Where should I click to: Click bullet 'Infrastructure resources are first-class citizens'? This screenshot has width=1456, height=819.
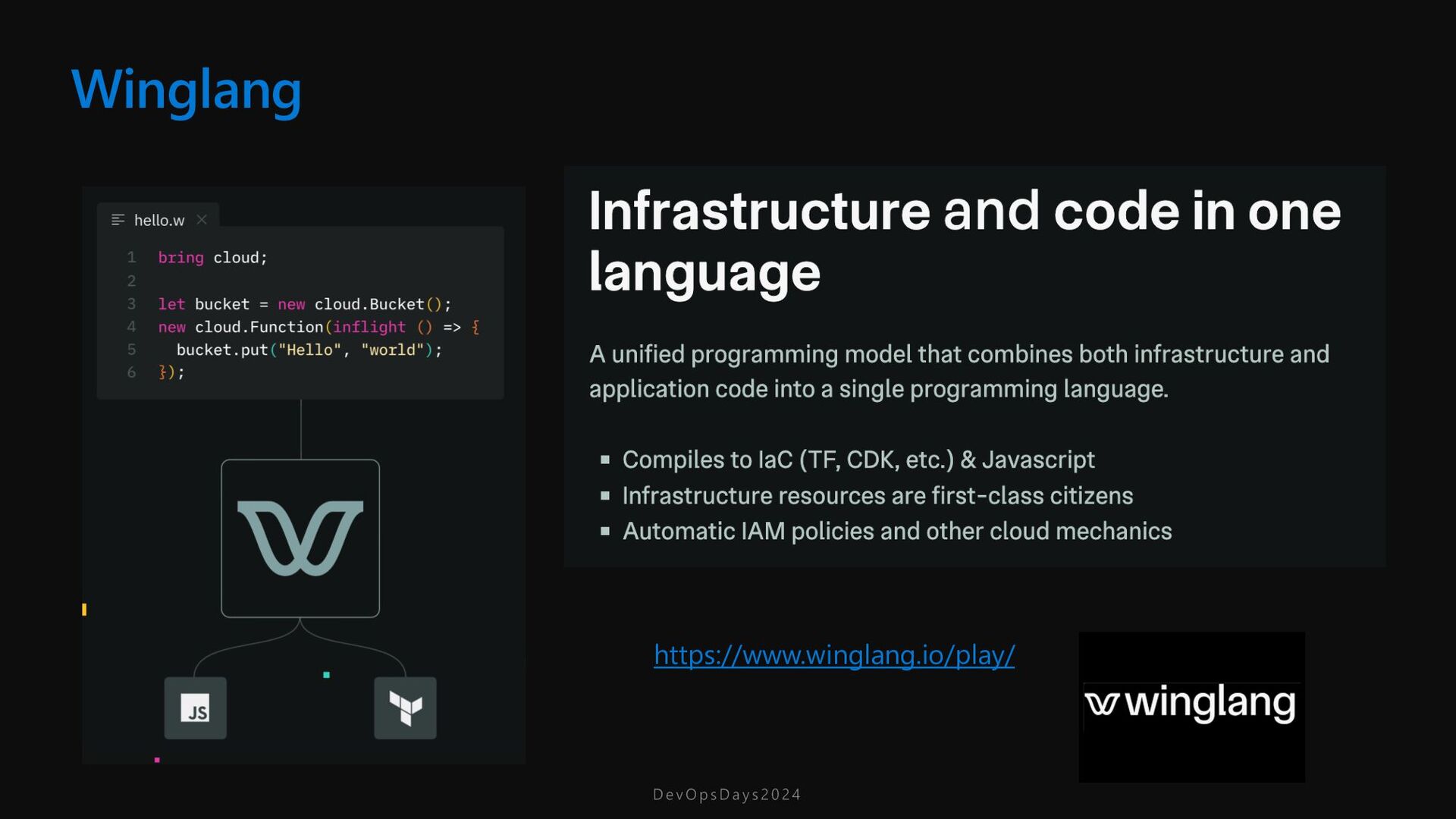coord(877,495)
